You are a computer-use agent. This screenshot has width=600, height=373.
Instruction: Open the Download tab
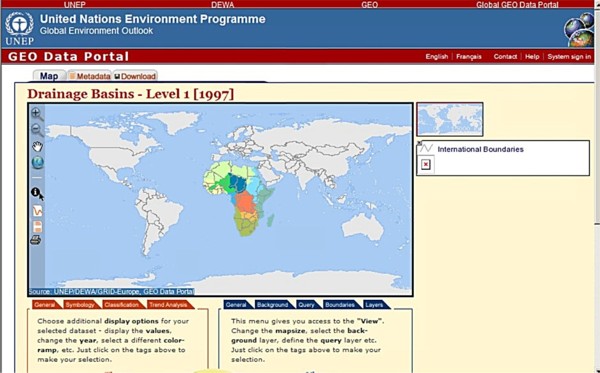(x=135, y=76)
